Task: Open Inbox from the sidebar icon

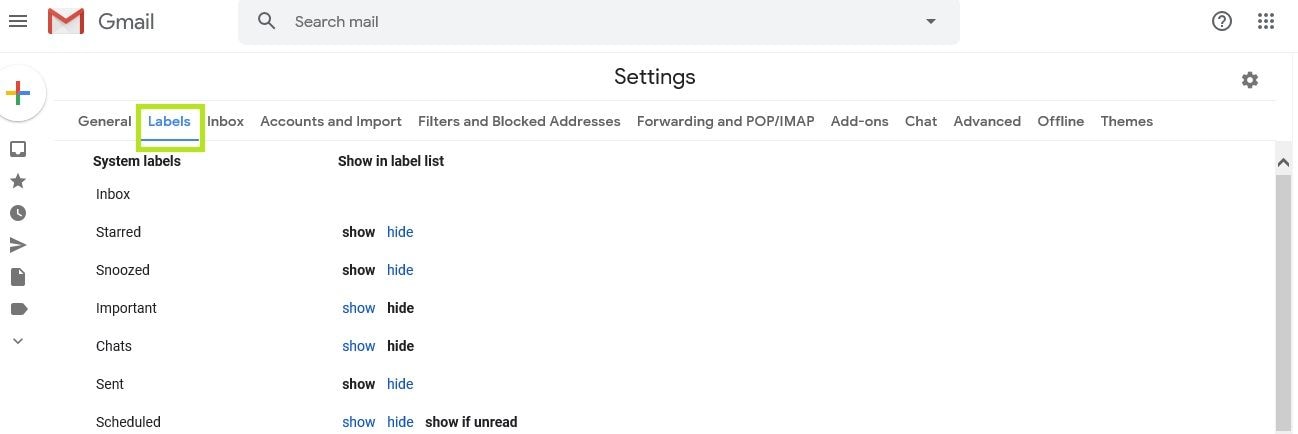Action: point(18,149)
